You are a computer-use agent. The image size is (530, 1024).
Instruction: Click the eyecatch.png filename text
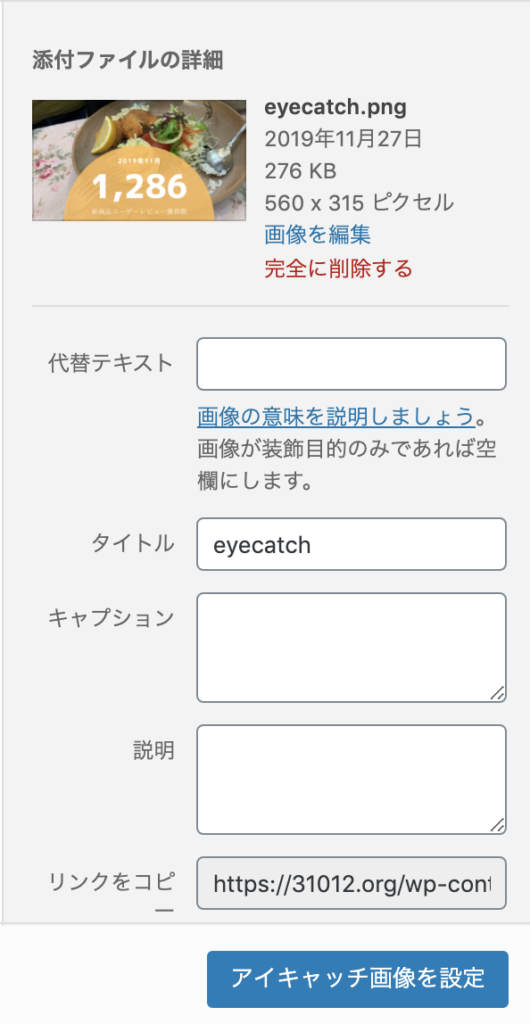[x=335, y=107]
